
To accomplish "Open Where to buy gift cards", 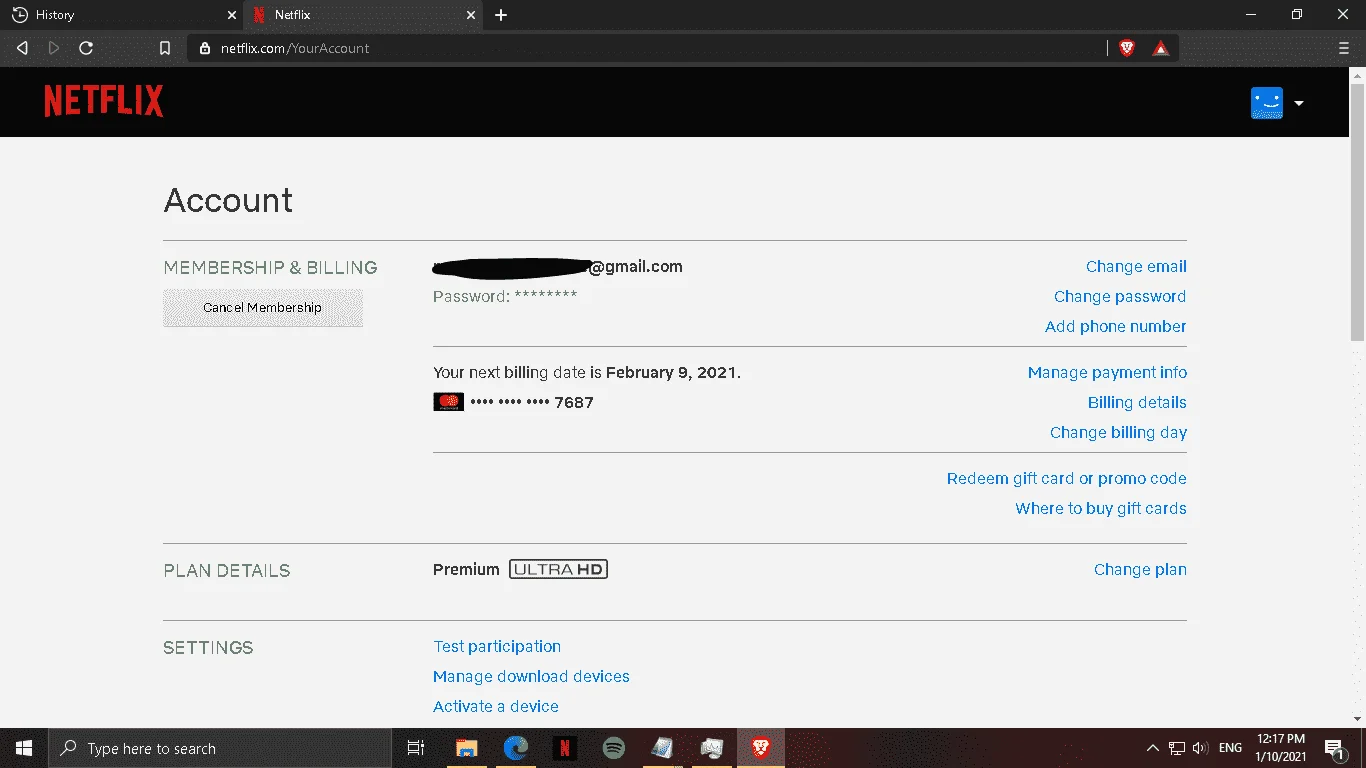I will pyautogui.click(x=1101, y=509).
